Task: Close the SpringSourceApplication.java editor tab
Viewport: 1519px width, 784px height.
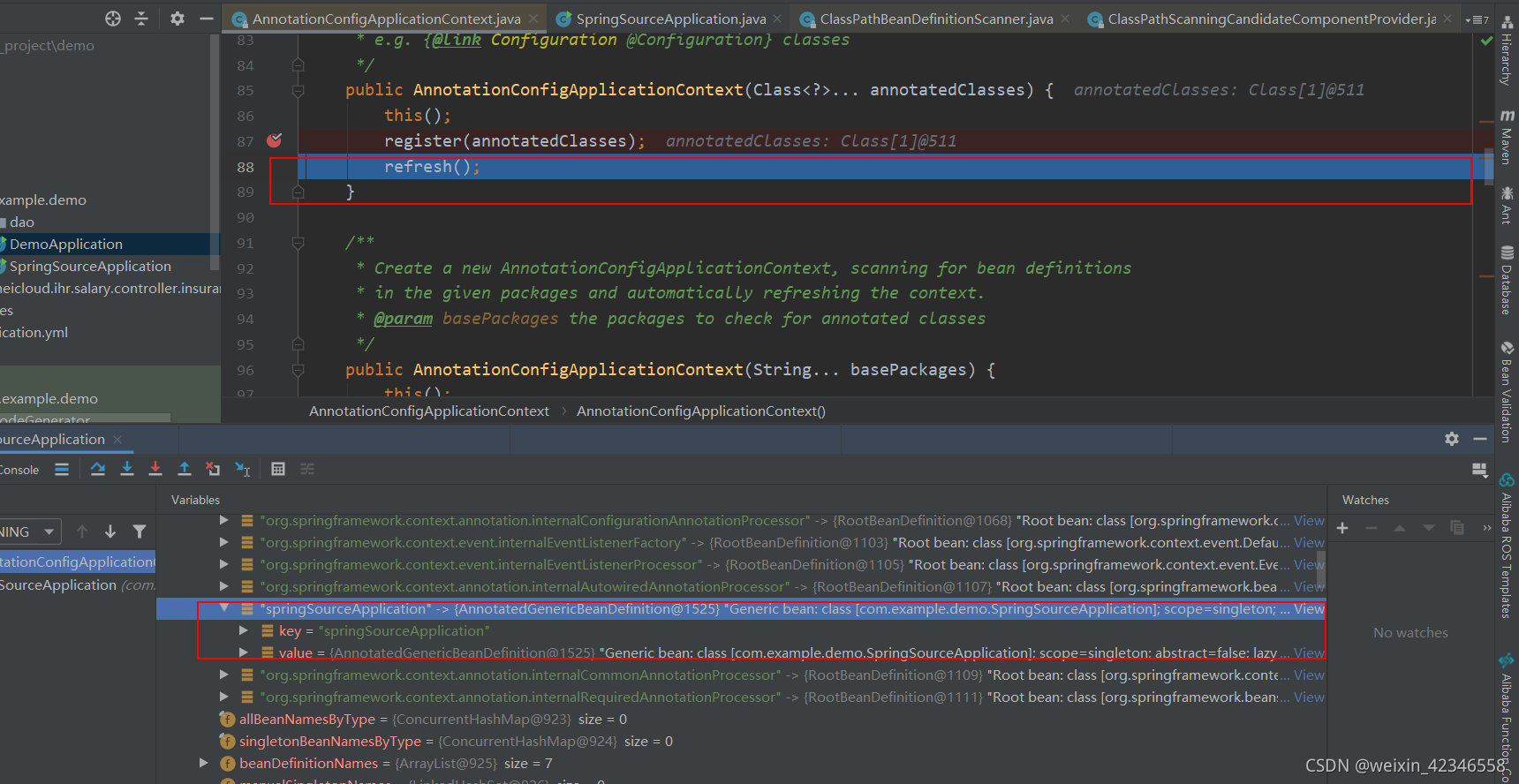Action: (x=777, y=19)
